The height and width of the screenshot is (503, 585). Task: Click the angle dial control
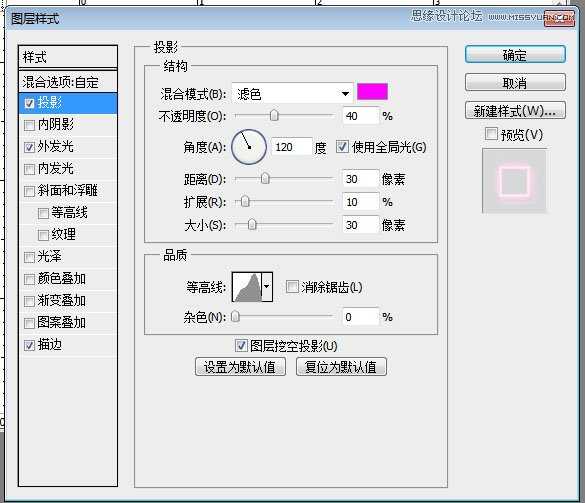(249, 147)
